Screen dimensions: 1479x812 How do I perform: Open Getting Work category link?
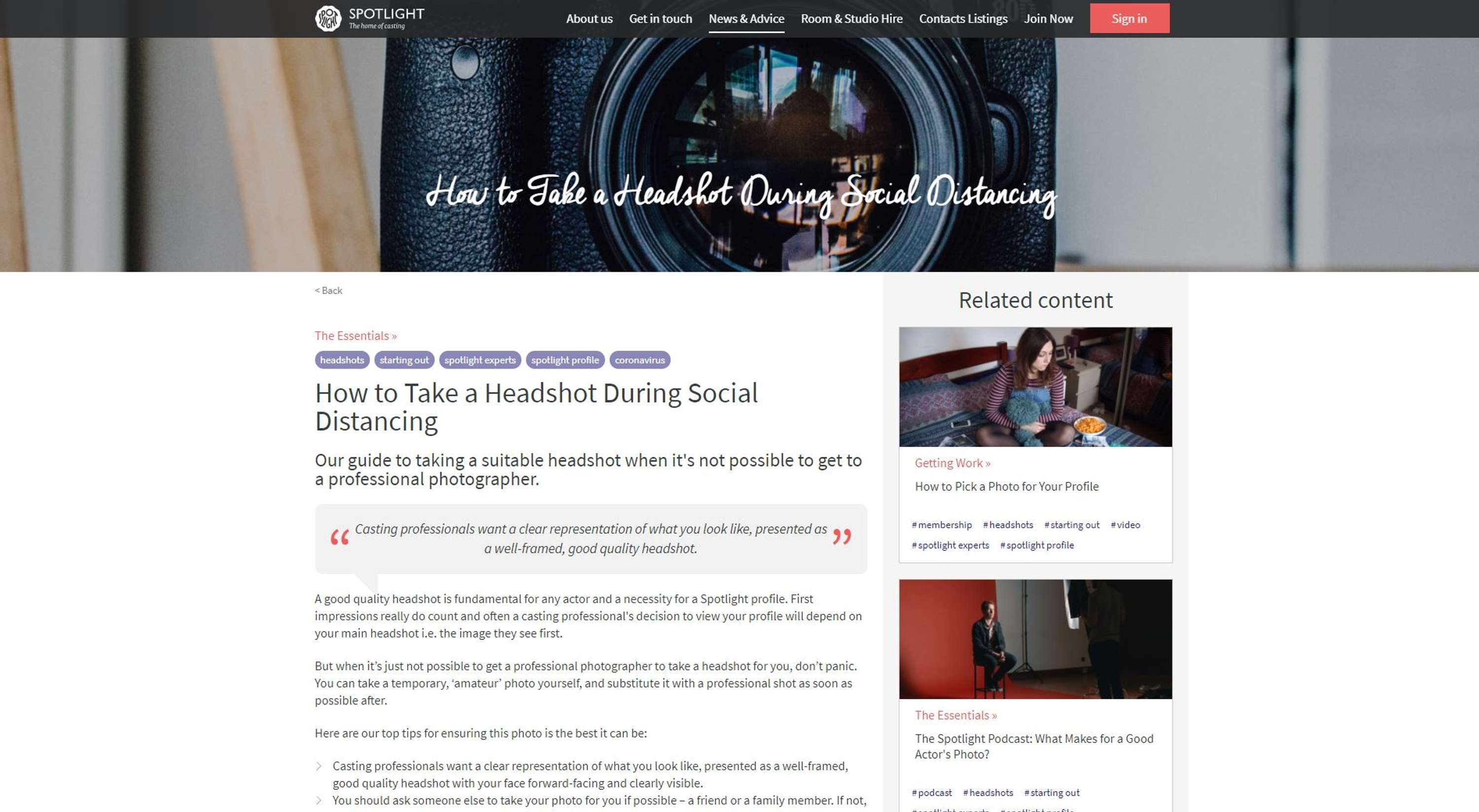tap(952, 463)
